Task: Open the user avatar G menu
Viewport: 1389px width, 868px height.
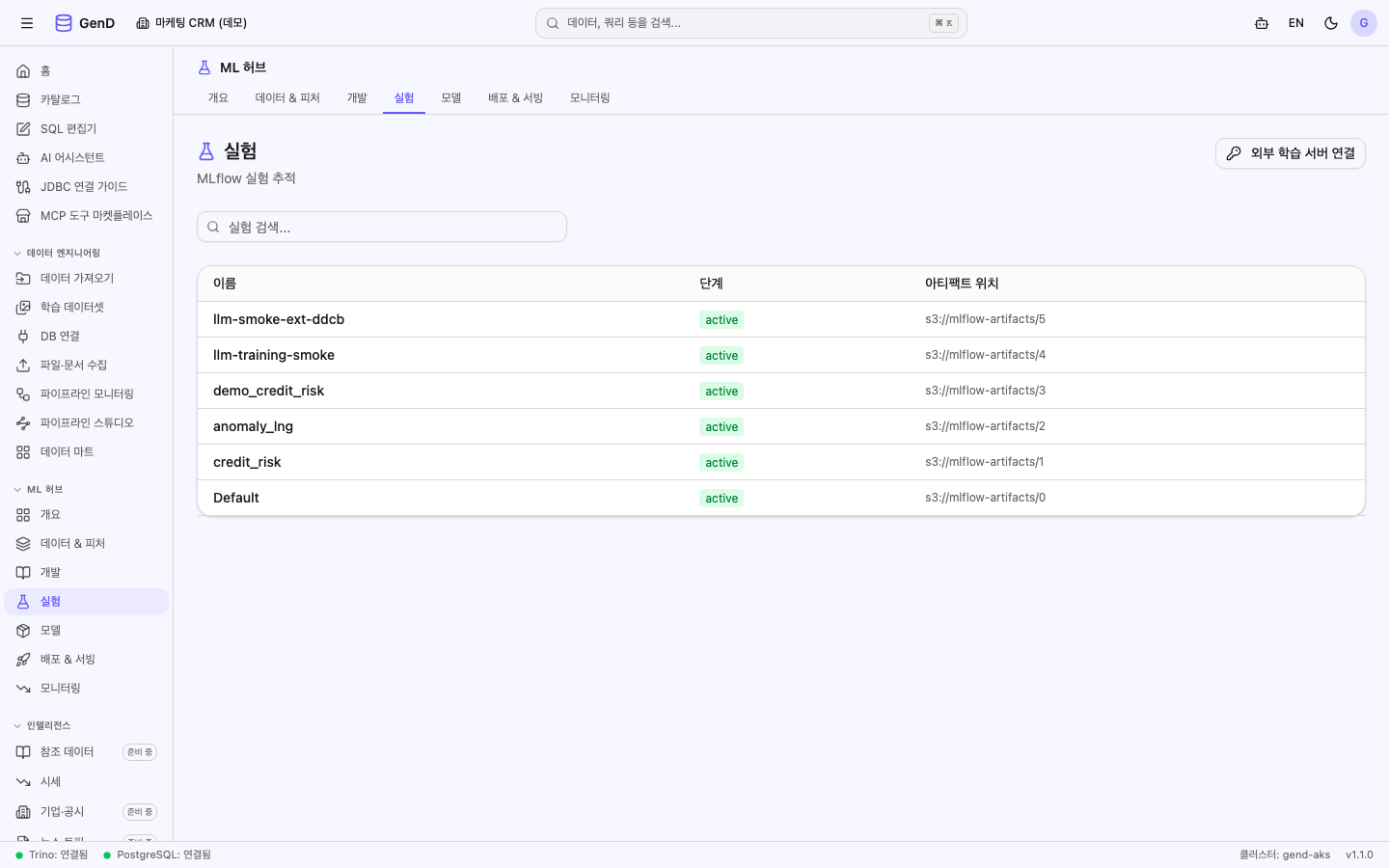Action: [1364, 23]
